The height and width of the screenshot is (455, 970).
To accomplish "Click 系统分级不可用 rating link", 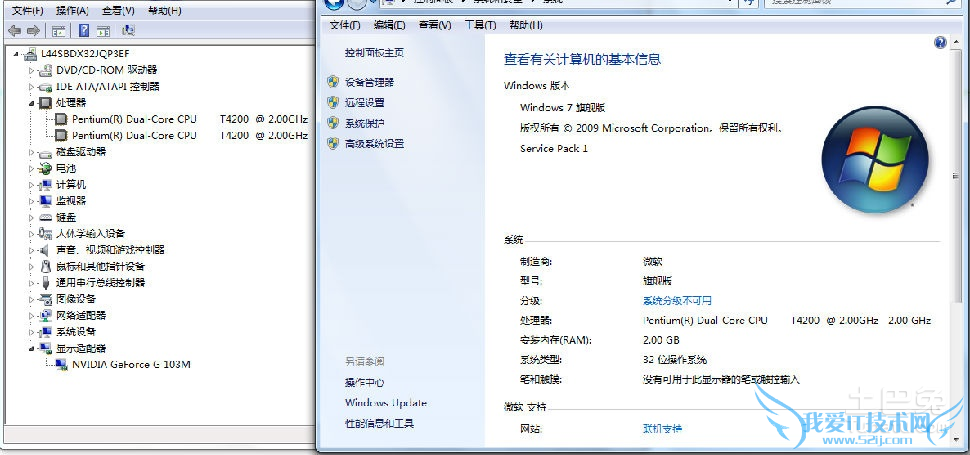I will click(x=677, y=300).
